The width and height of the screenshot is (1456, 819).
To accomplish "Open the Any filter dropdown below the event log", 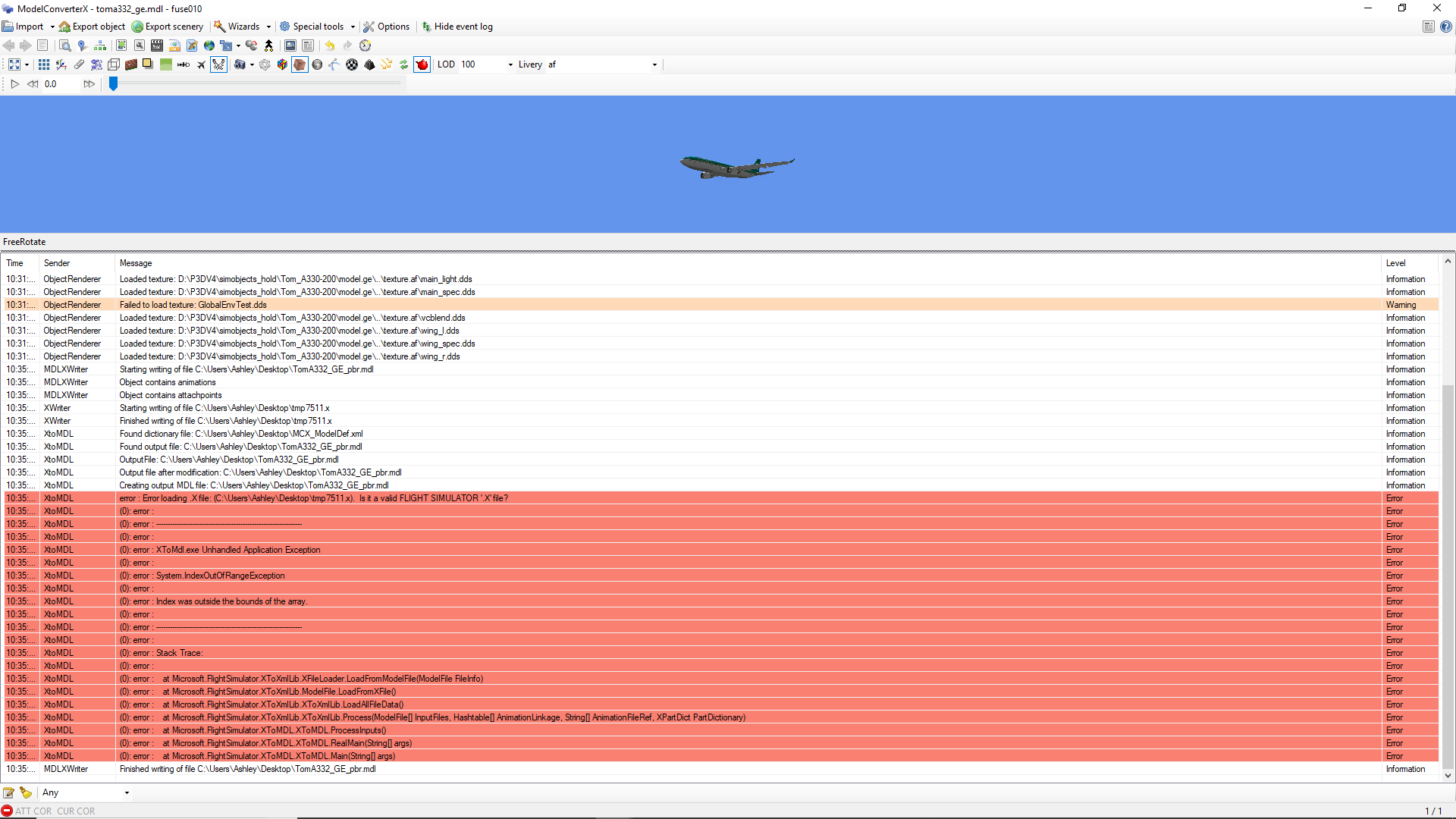I will point(127,793).
